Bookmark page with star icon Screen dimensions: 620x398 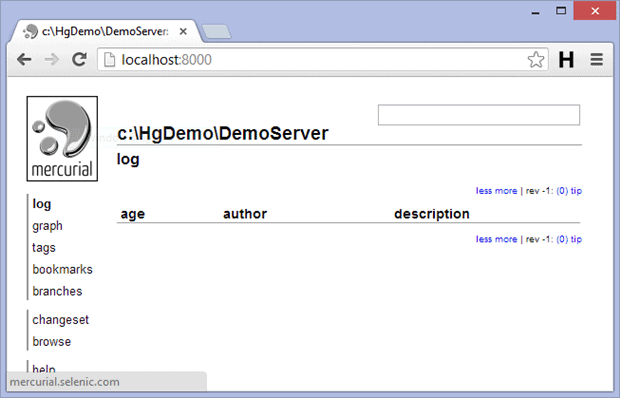[x=536, y=60]
